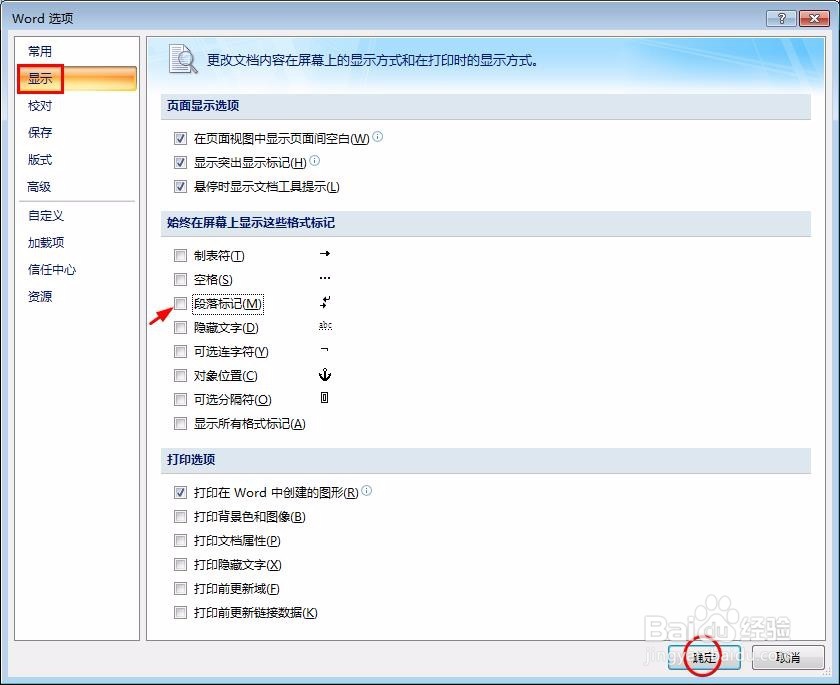Viewport: 840px width, 685px height.
Task: Click the info icon beside 打印在Word中创建的图形
Action: [x=366, y=491]
